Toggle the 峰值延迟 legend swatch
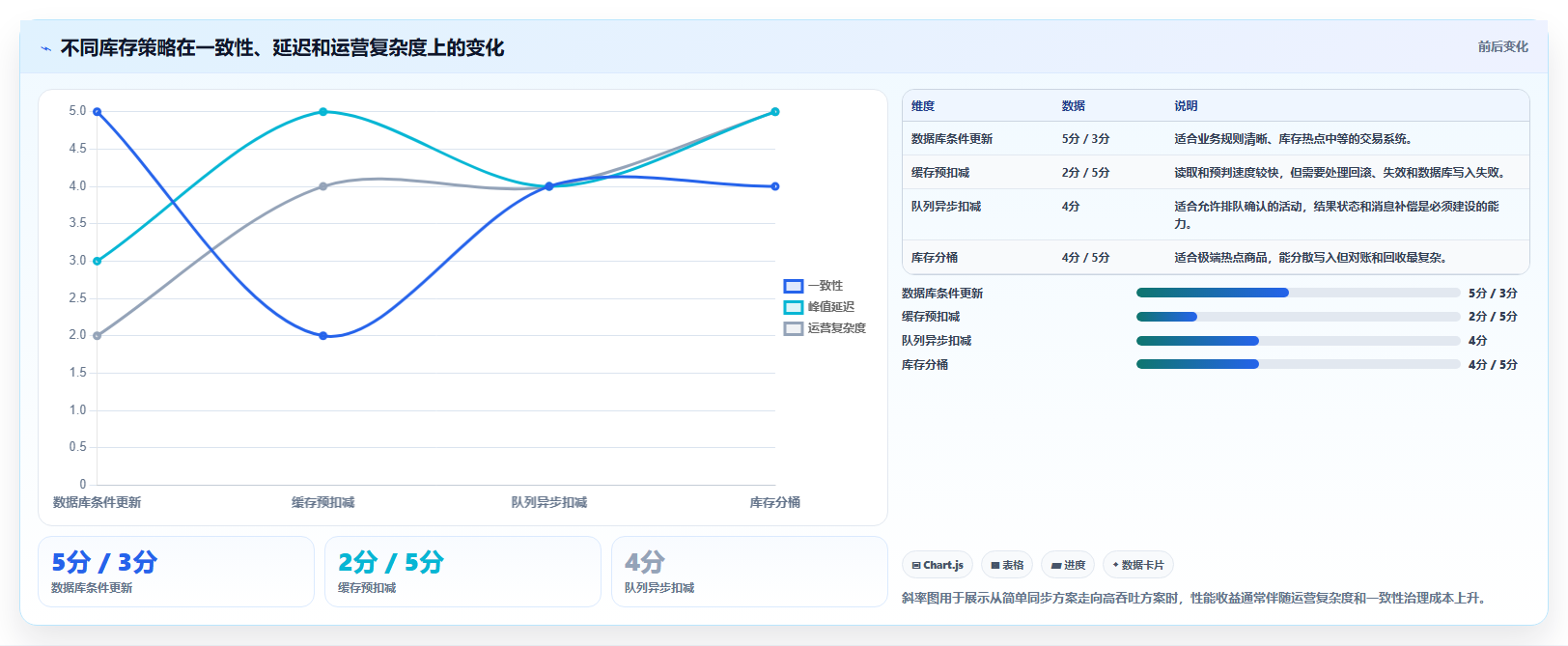1568x646 pixels. [x=794, y=307]
